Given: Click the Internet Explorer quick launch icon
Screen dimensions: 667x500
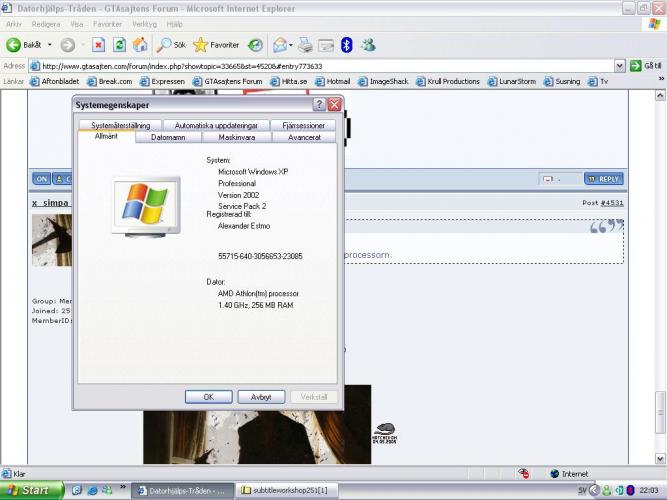Looking at the screenshot, I should click(92, 490).
